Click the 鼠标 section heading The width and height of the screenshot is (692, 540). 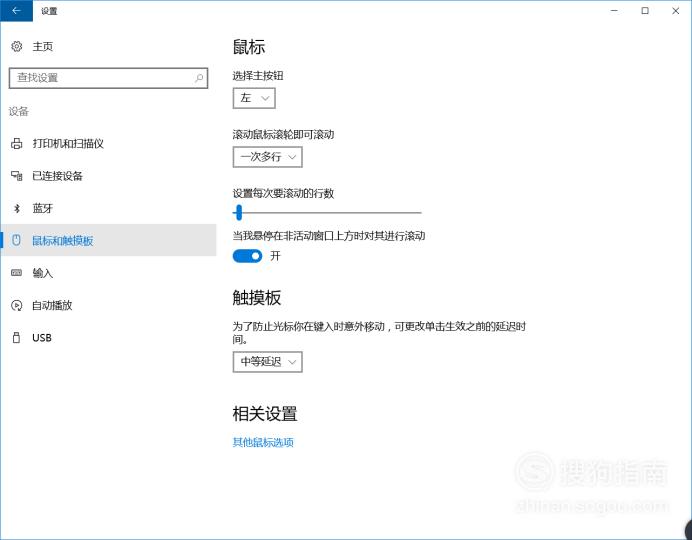(x=249, y=47)
